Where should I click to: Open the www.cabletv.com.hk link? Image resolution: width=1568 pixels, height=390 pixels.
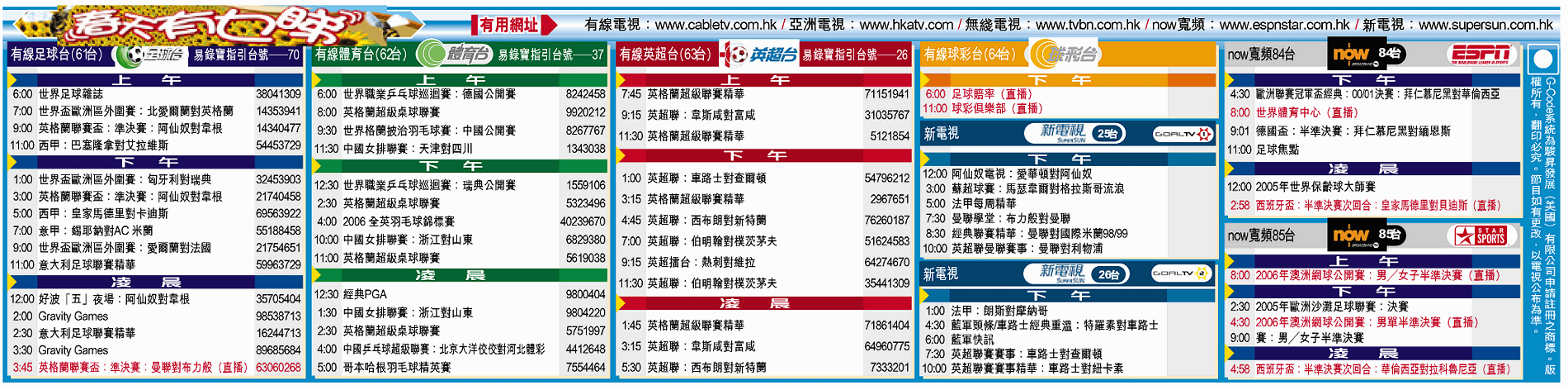716,25
